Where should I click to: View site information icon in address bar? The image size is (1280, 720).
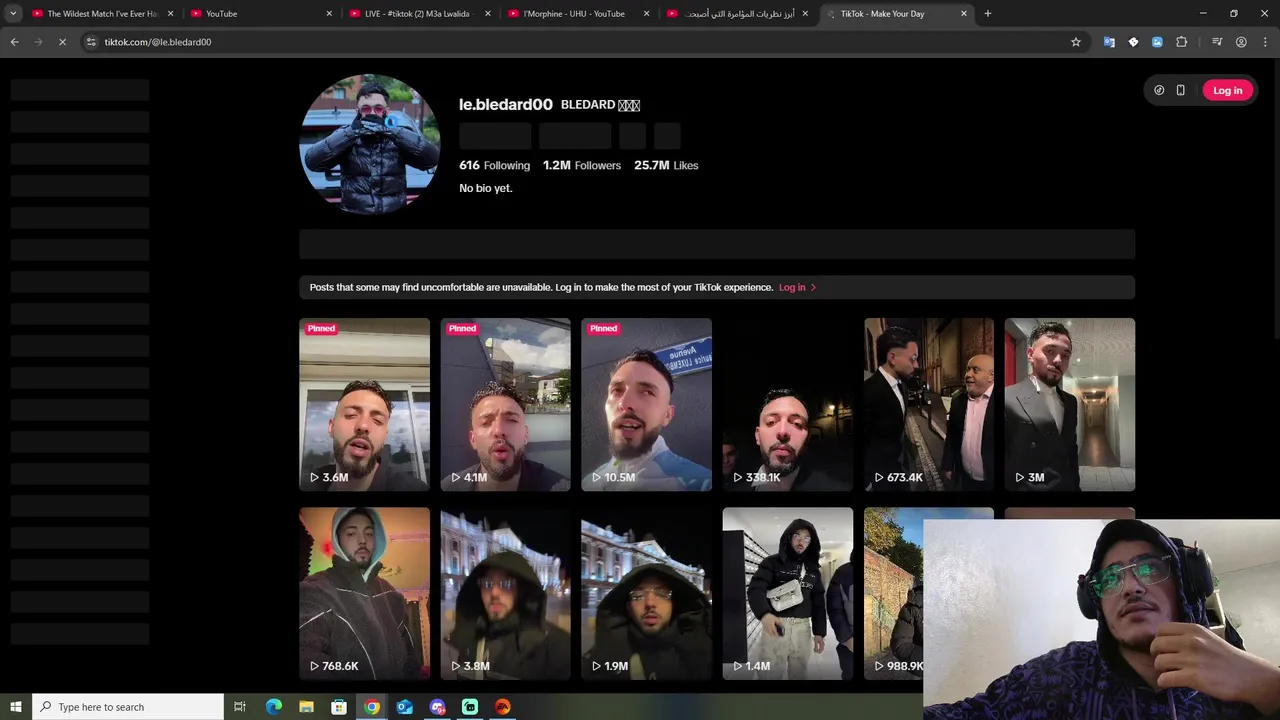coord(91,42)
